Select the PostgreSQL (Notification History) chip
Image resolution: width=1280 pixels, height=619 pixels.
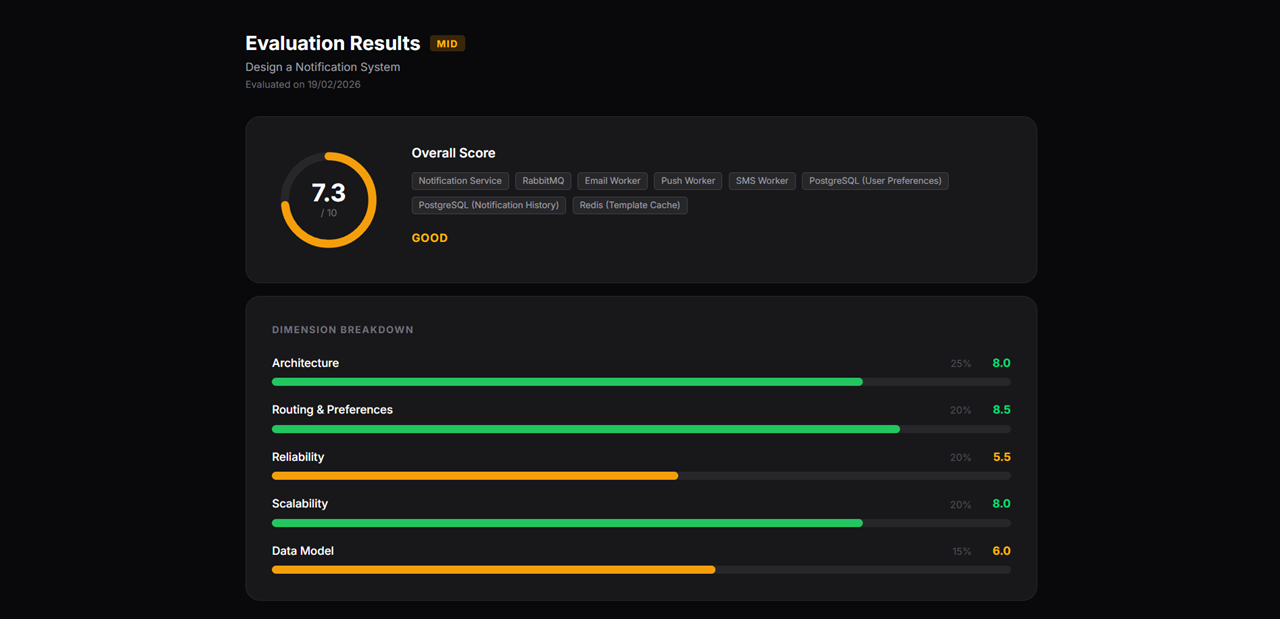pyautogui.click(x=489, y=205)
